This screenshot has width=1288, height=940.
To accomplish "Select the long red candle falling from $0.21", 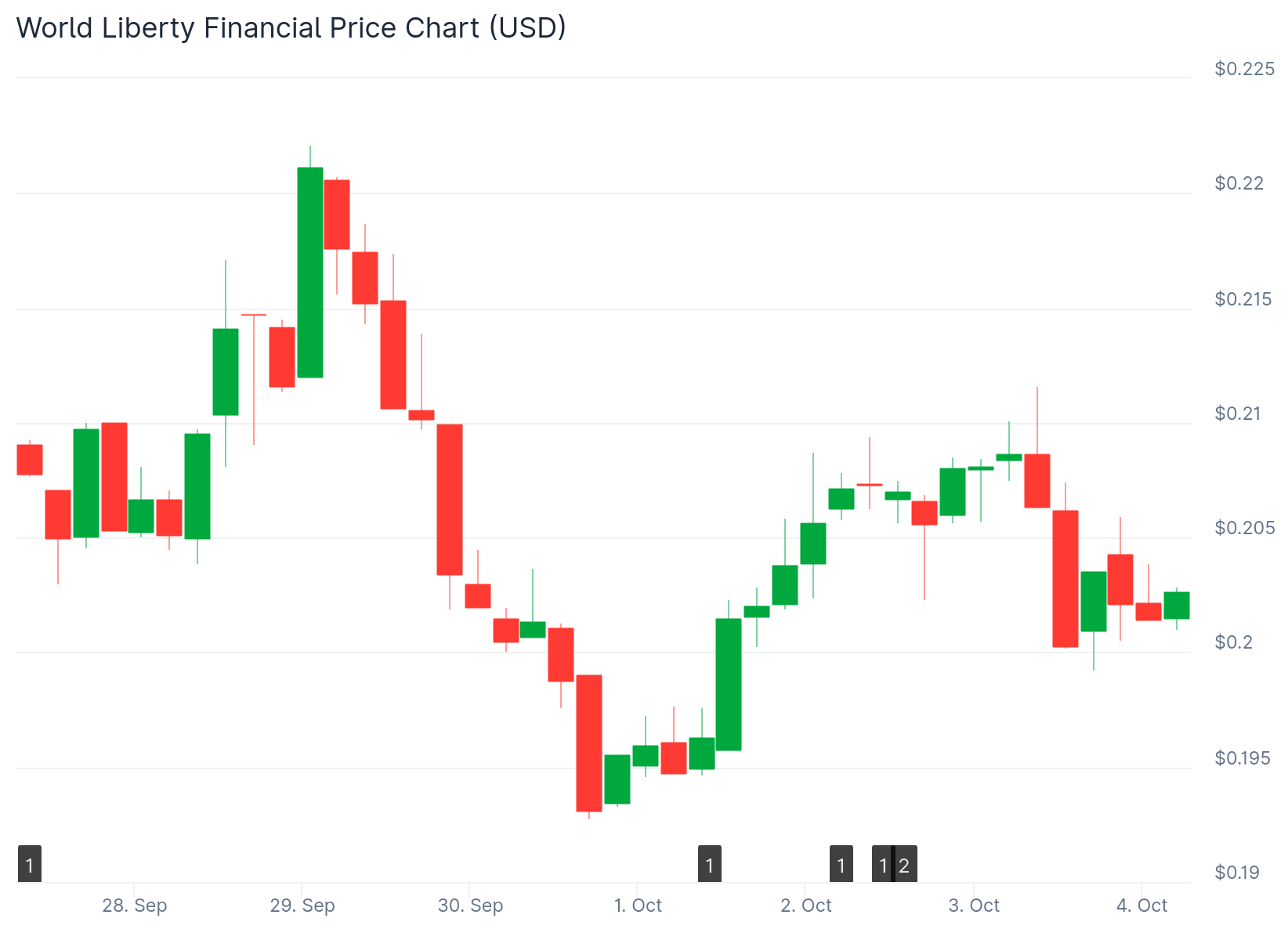I will pos(450,499).
